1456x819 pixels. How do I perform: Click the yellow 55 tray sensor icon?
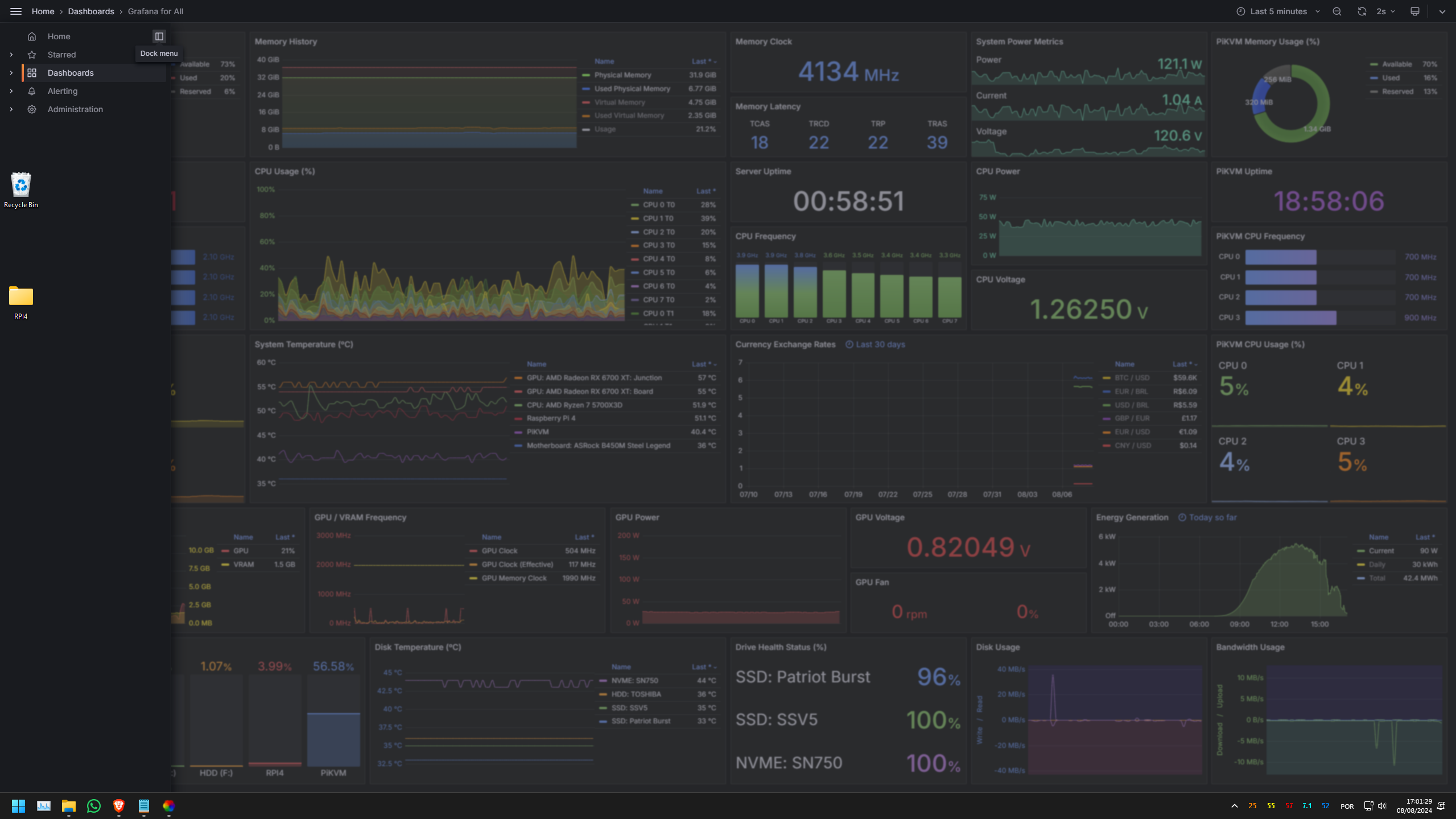coord(1271,806)
